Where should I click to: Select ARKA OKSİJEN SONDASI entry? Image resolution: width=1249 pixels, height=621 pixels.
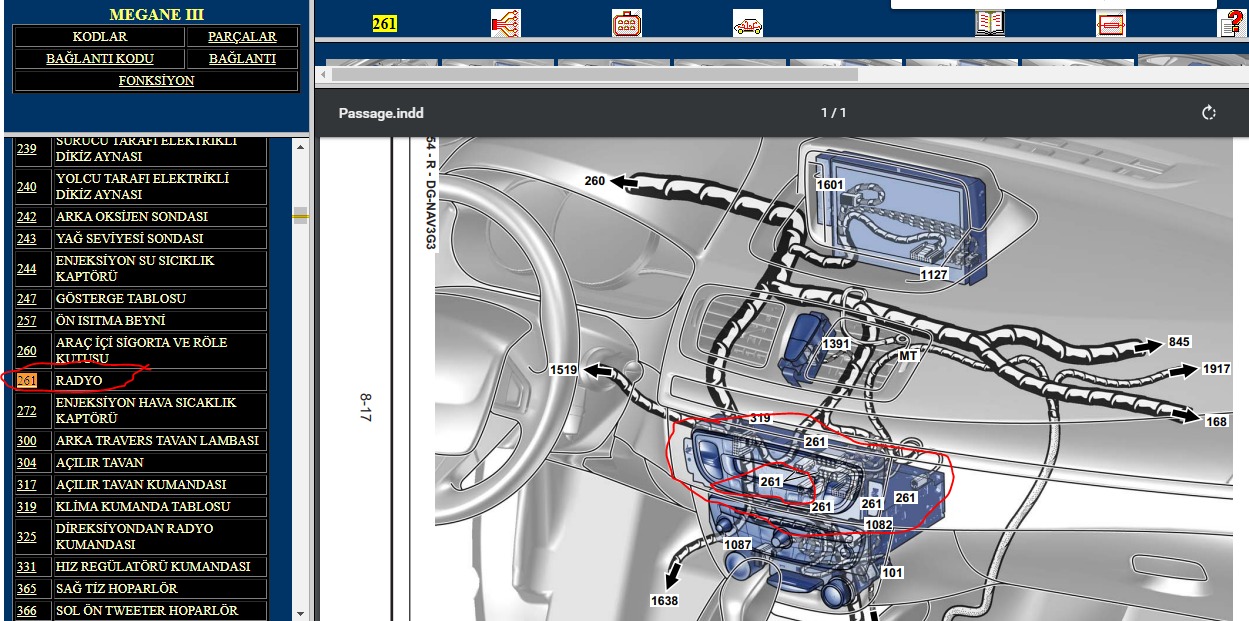[x=132, y=217]
